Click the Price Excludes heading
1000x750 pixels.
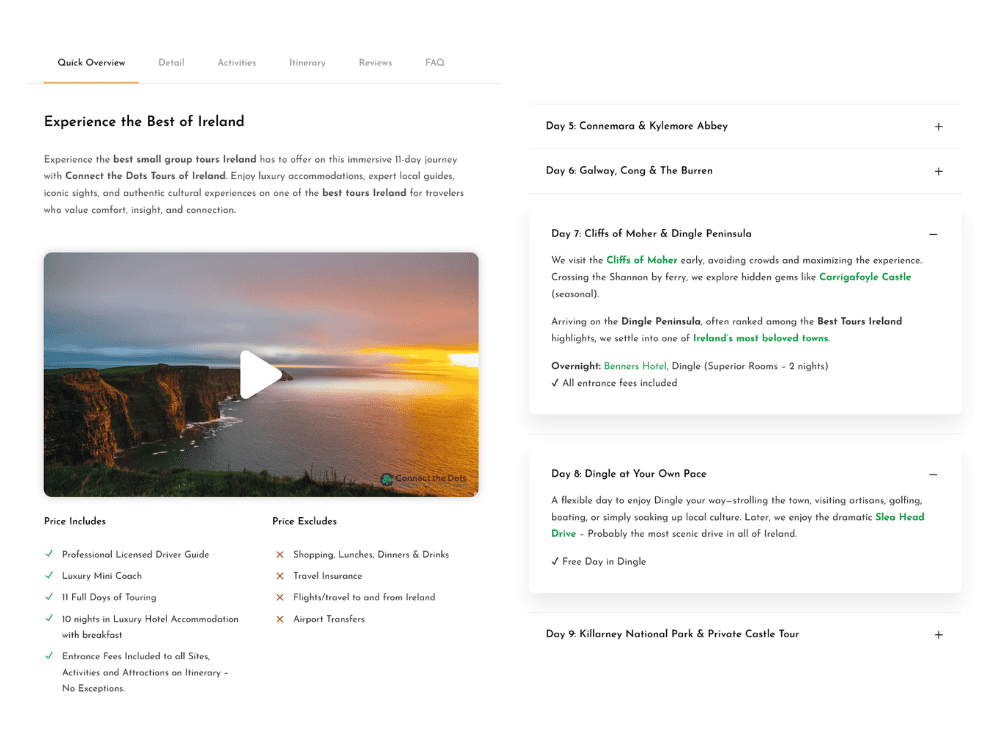tap(304, 521)
